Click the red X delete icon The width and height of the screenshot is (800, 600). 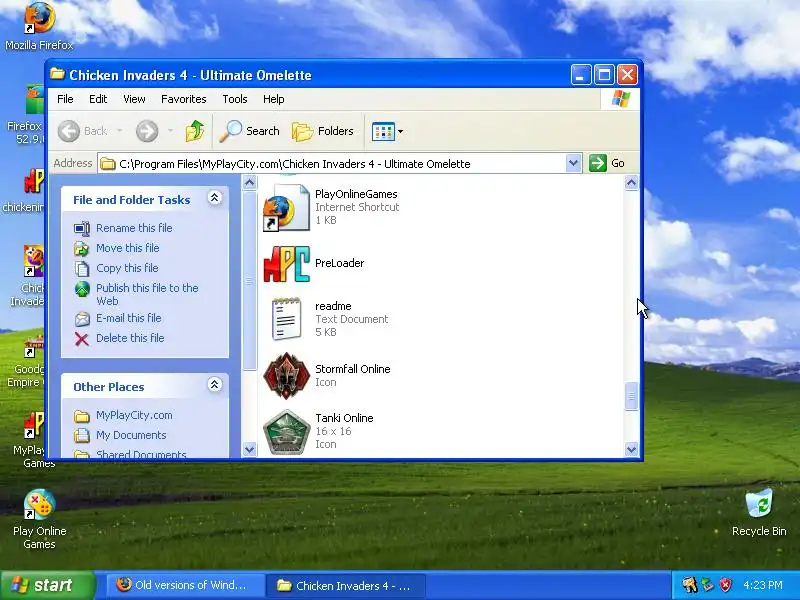[82, 338]
